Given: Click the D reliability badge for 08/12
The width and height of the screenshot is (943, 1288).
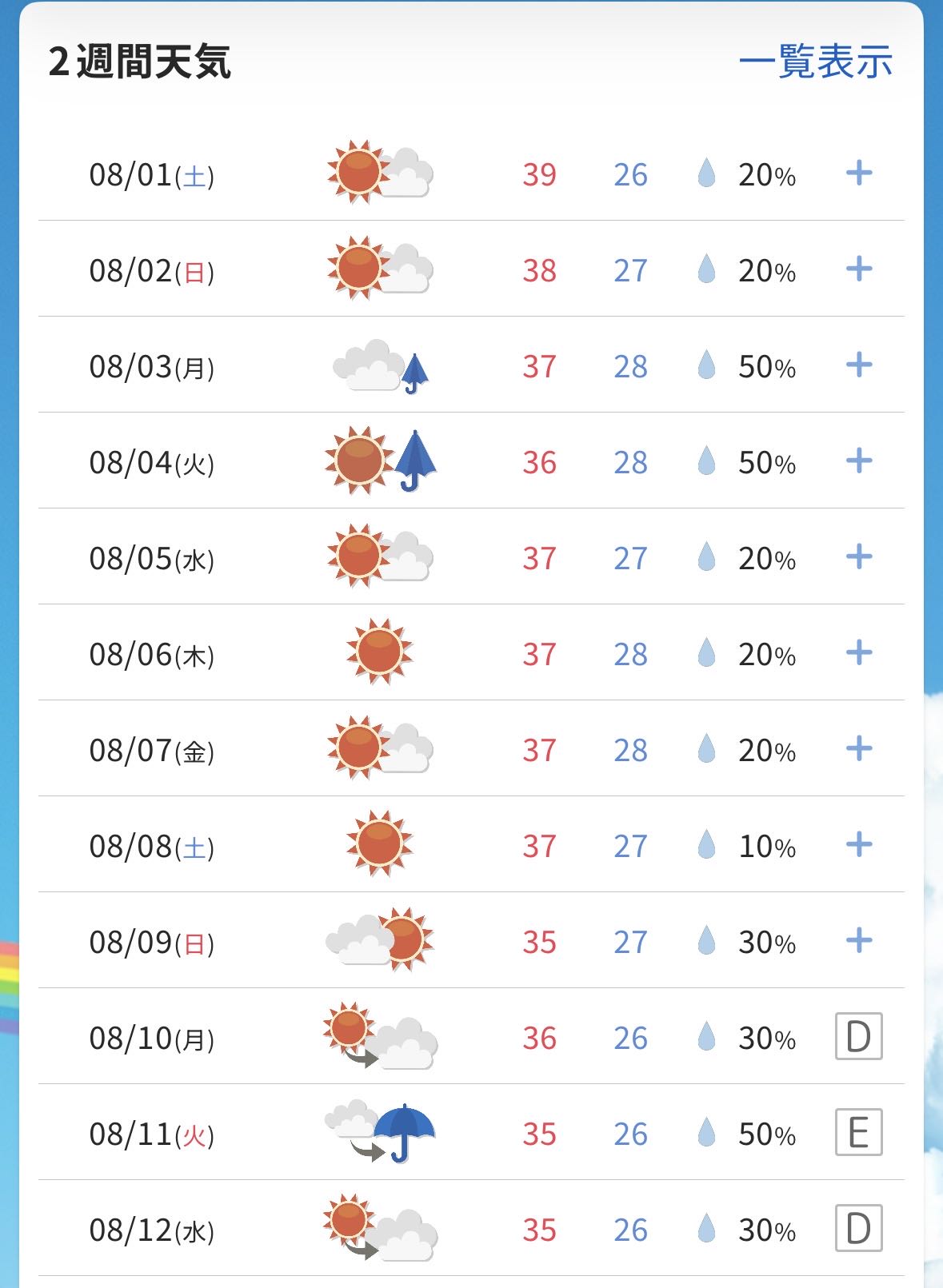Looking at the screenshot, I should tap(859, 1228).
